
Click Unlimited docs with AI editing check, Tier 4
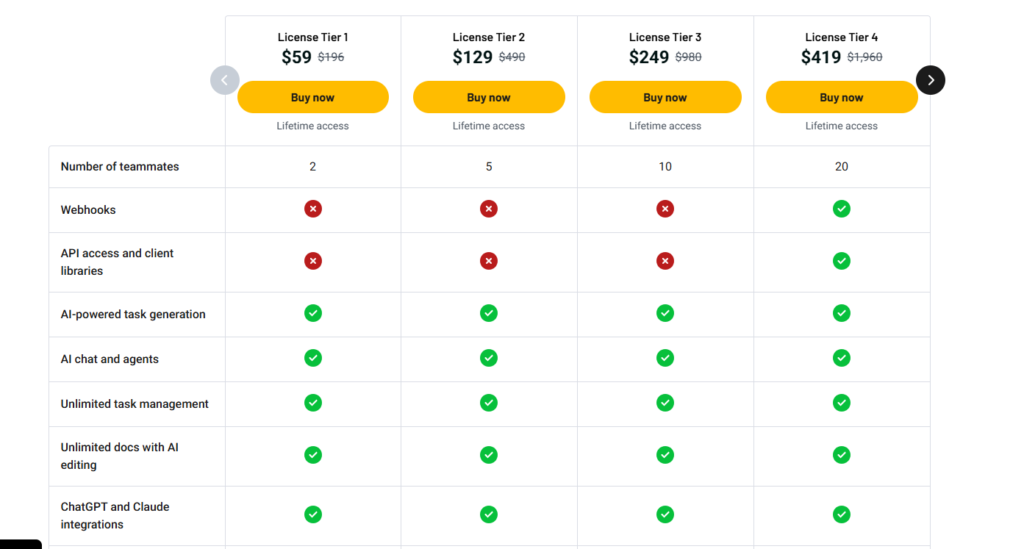click(x=841, y=455)
